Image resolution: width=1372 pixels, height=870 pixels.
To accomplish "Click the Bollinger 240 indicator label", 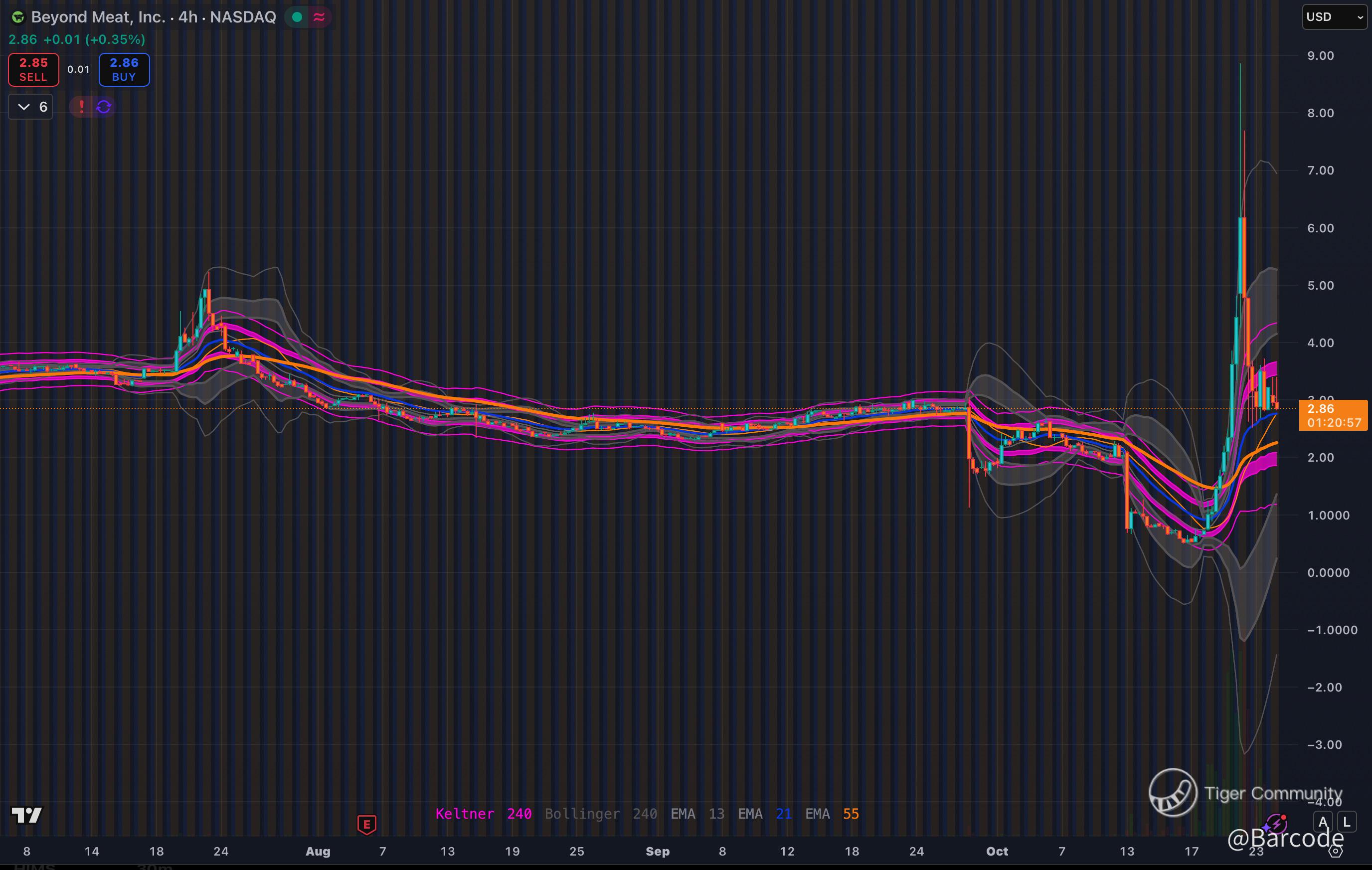I will click(x=601, y=814).
